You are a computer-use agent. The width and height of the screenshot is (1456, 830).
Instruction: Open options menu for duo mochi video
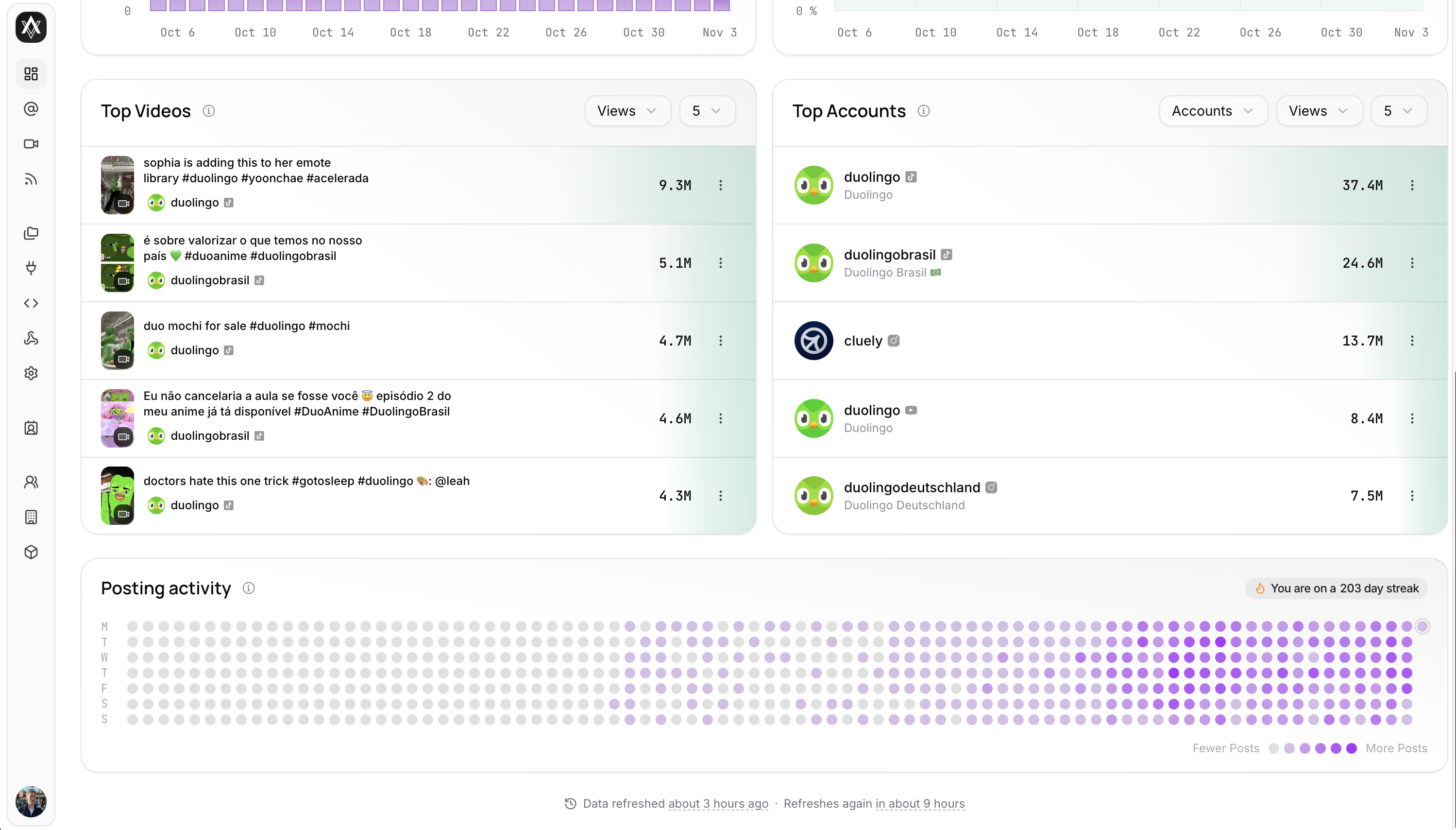tap(720, 341)
